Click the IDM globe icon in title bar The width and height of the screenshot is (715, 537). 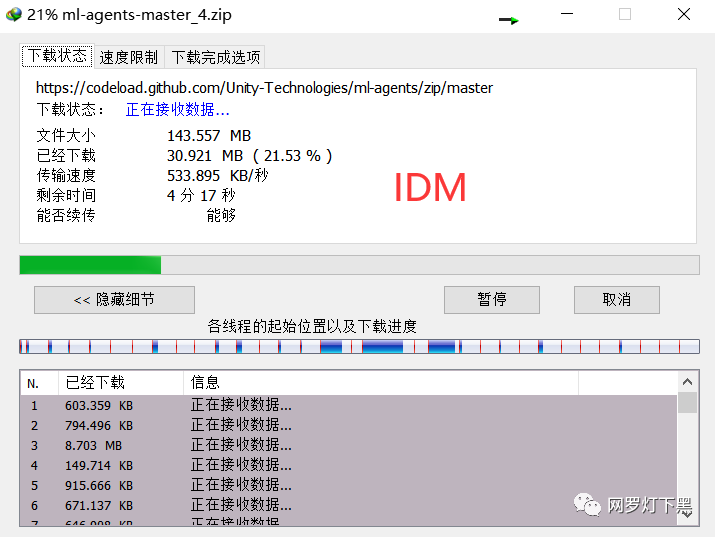(x=14, y=15)
